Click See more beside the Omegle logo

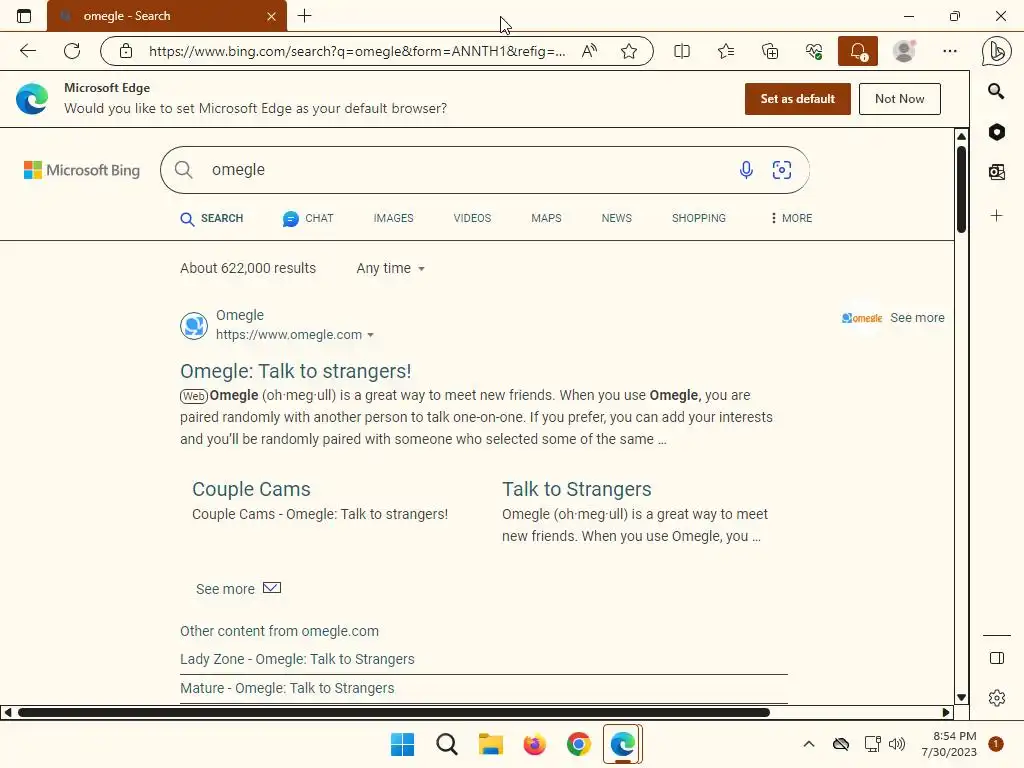point(917,318)
